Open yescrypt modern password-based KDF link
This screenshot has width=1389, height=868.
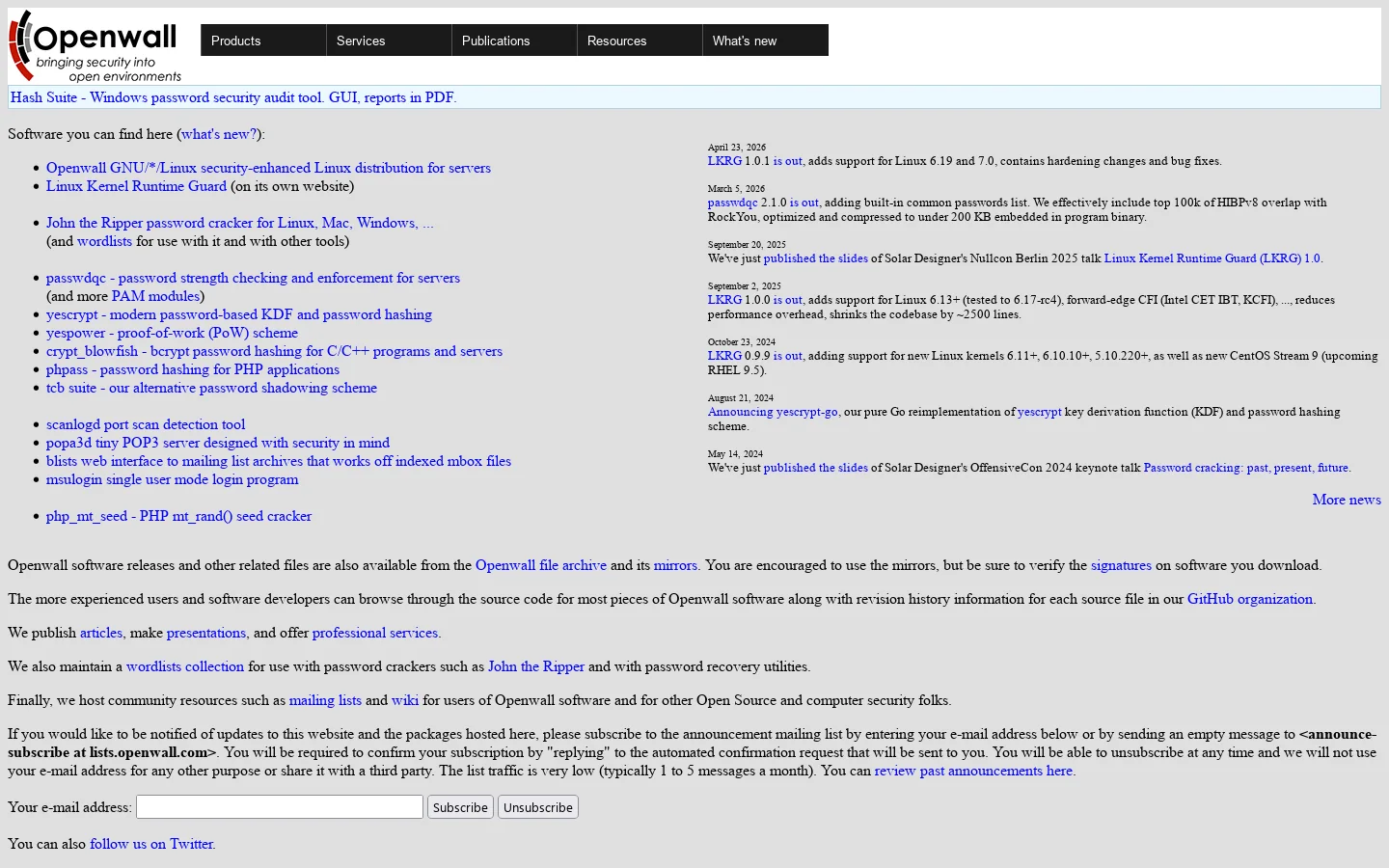pos(239,314)
